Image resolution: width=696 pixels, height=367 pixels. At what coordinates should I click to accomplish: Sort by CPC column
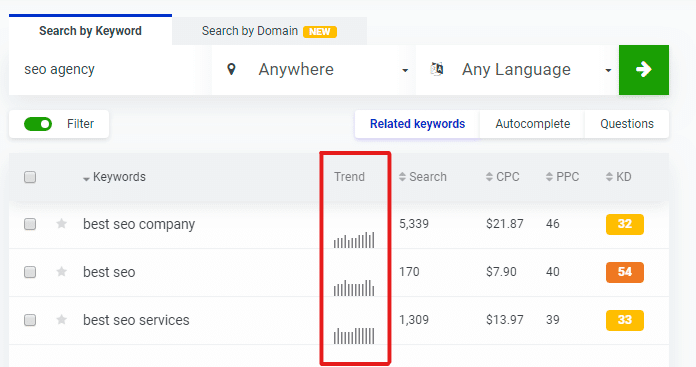click(502, 177)
